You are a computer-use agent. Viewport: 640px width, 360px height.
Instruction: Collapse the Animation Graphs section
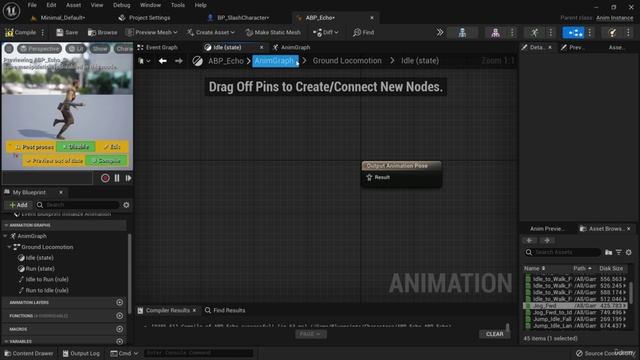tap(6, 225)
